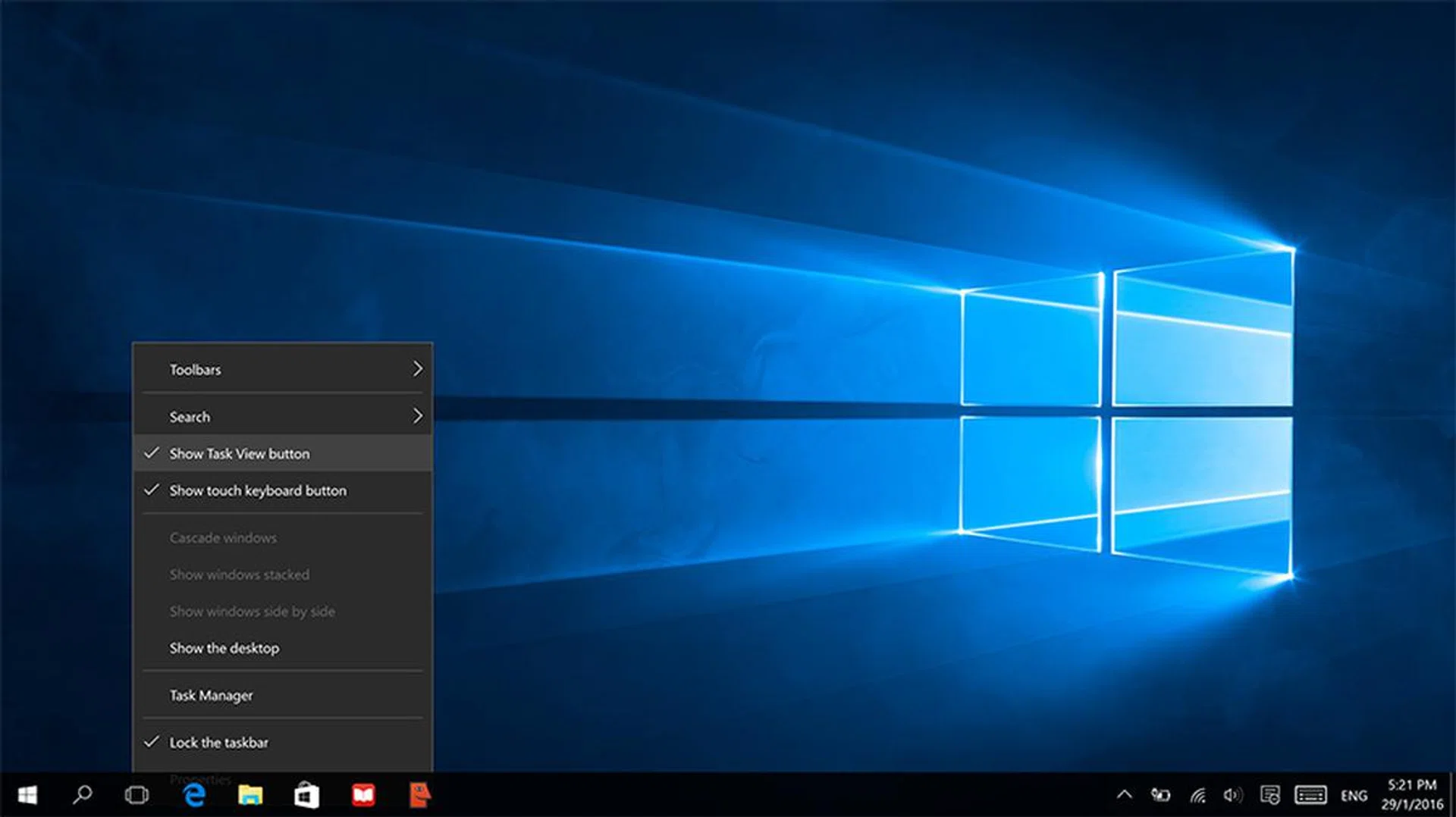Open the volume speaker tray icon
Viewport: 1456px width, 817px height.
click(1232, 795)
